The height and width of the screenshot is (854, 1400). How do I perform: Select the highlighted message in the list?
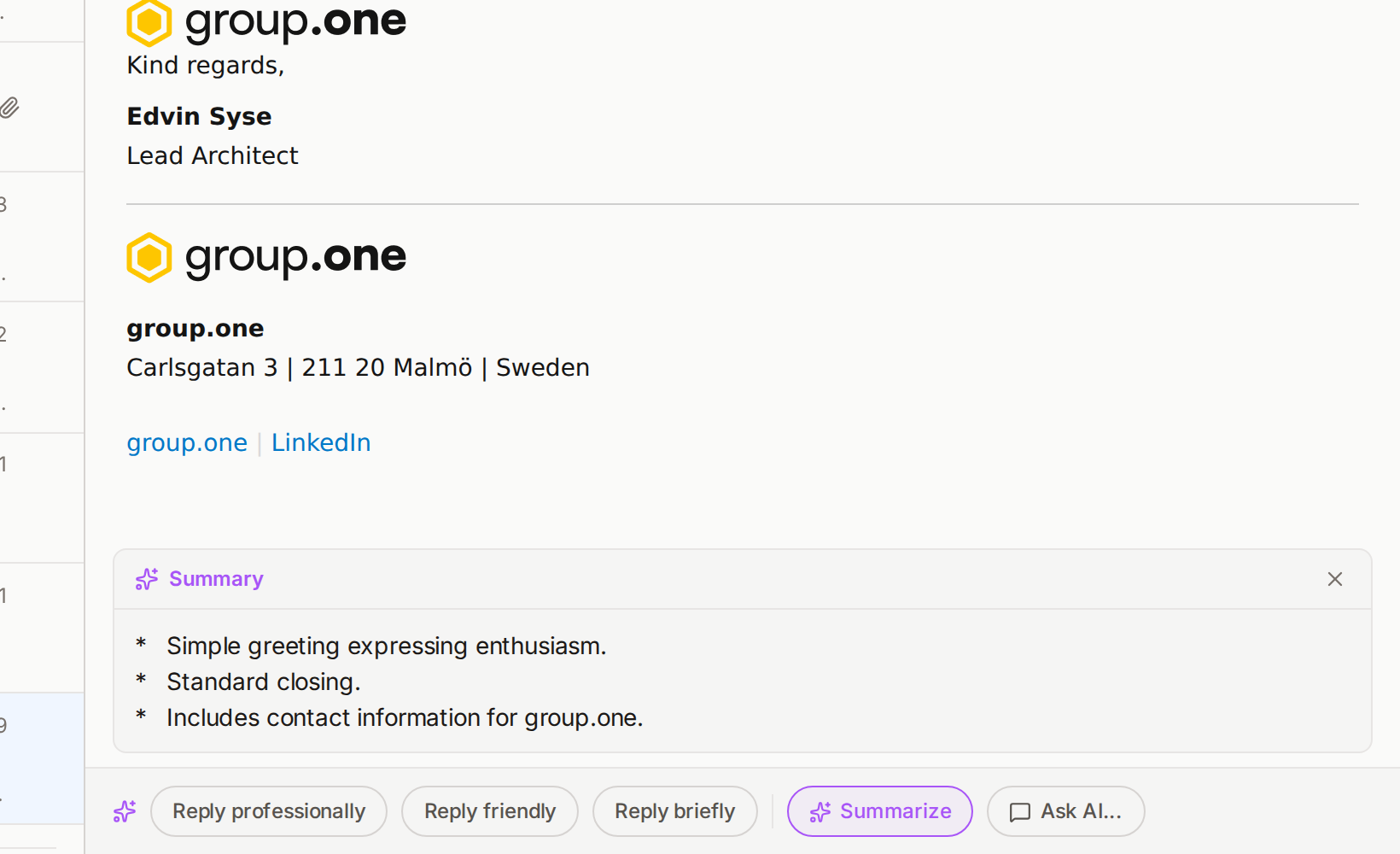click(41, 757)
